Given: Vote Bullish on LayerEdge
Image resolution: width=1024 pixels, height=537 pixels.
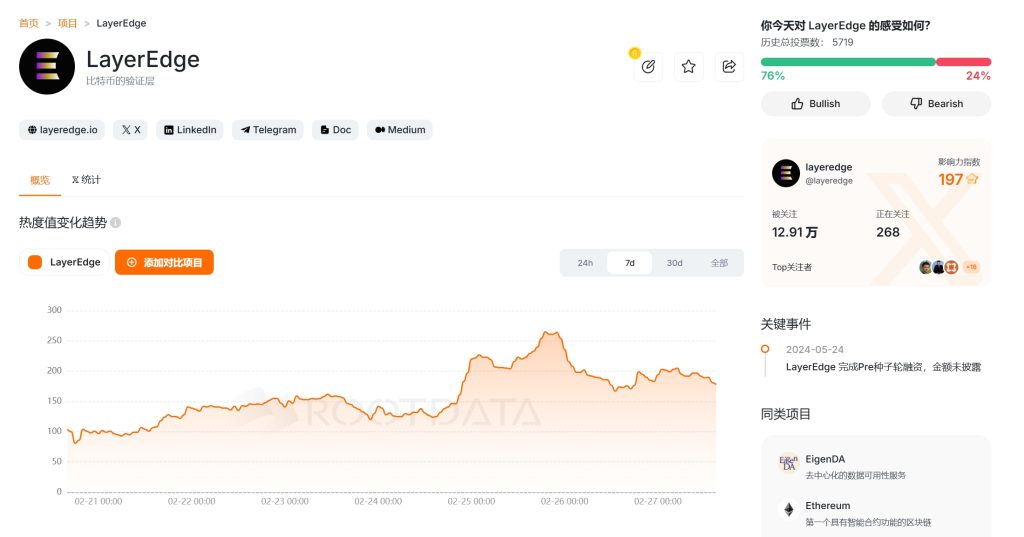Looking at the screenshot, I should pyautogui.click(x=816, y=104).
